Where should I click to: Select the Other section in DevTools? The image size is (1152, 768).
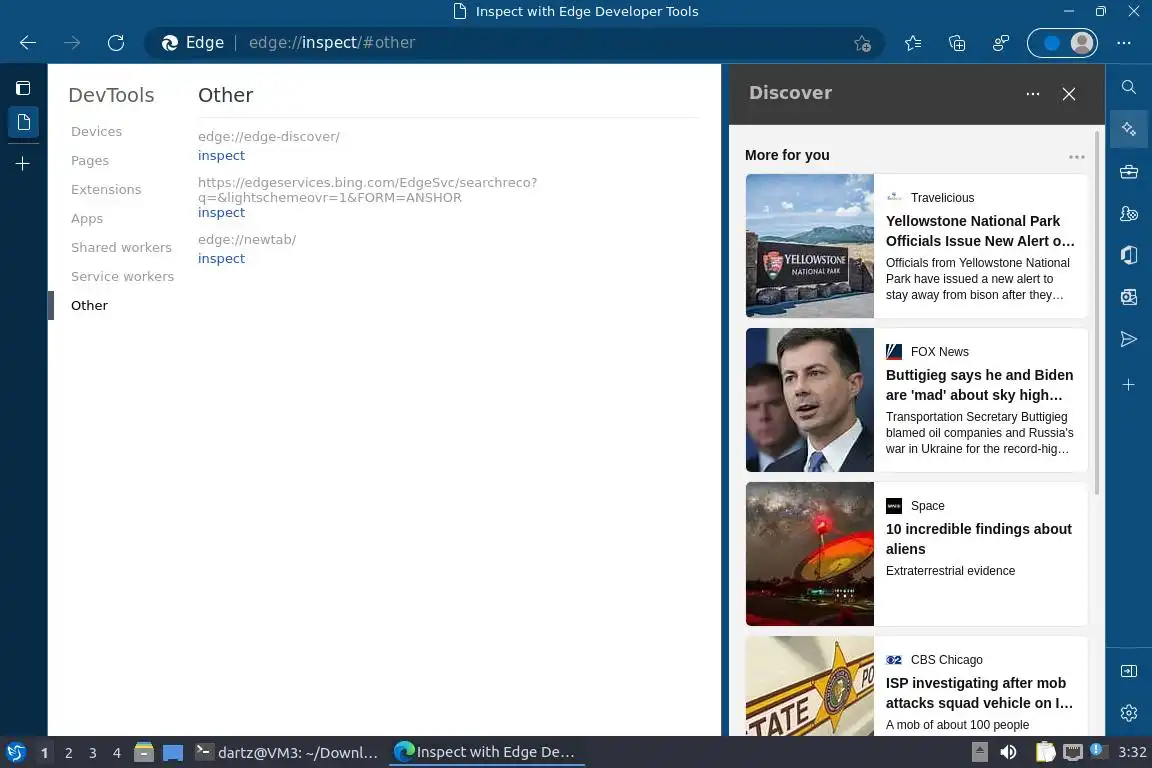click(89, 305)
